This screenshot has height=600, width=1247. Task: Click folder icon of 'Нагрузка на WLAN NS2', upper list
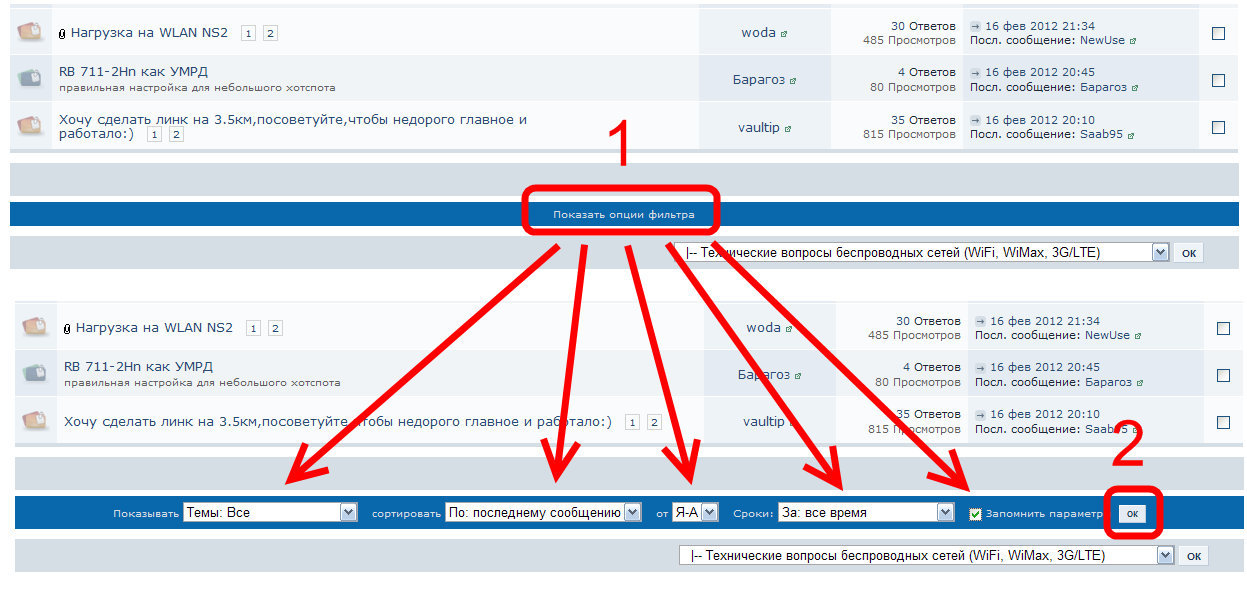(29, 32)
